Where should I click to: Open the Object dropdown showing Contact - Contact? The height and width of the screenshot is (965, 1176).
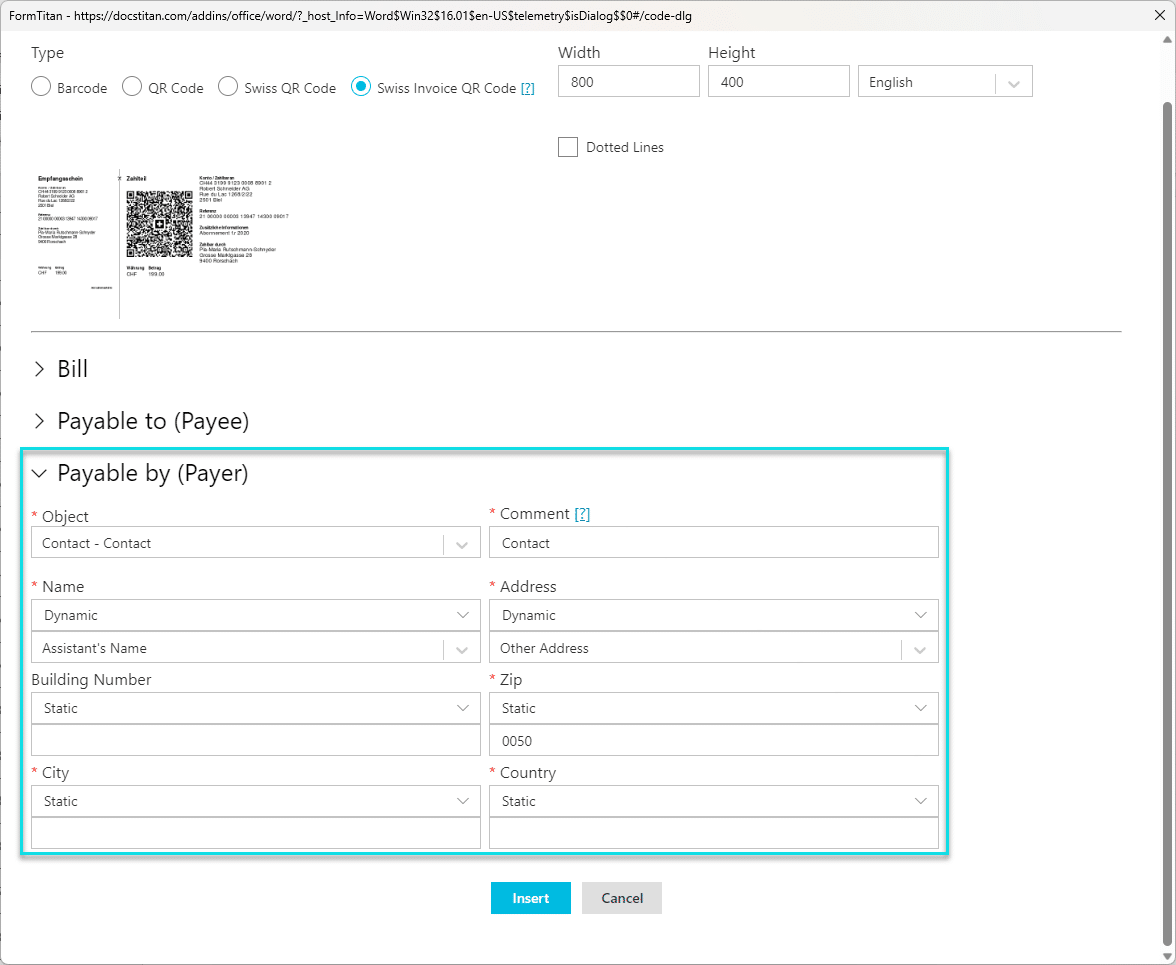tap(461, 543)
